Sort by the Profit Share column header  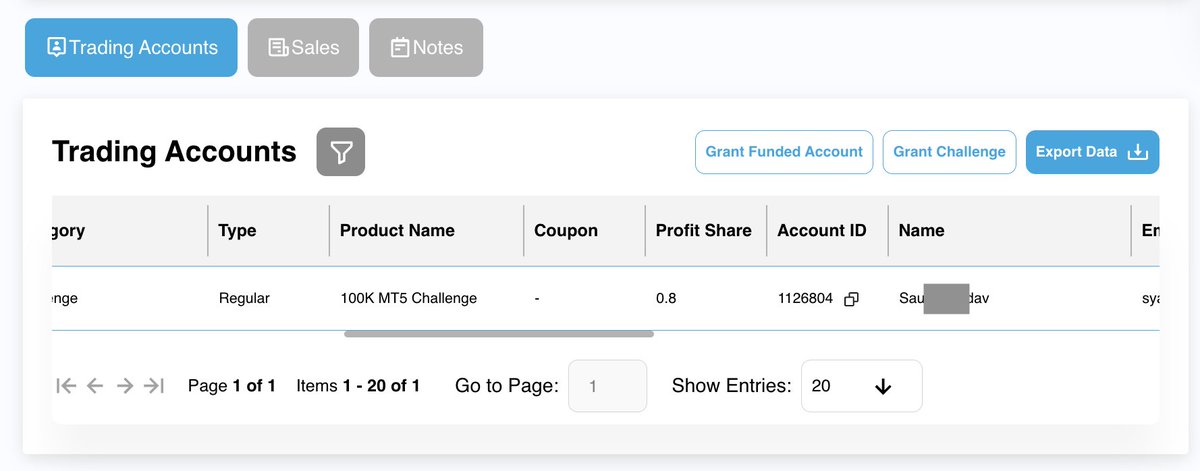(x=703, y=230)
